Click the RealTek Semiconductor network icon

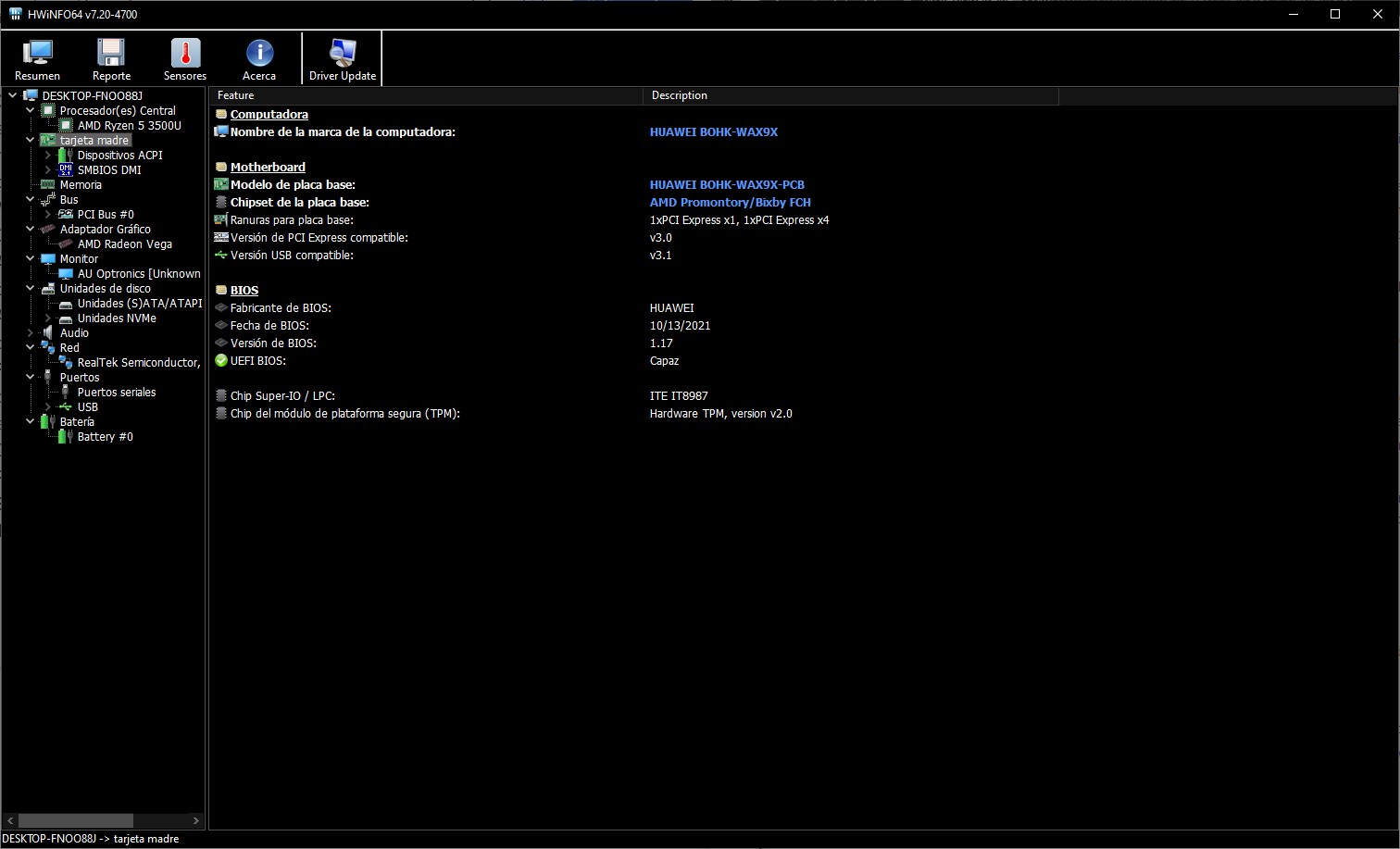point(66,362)
